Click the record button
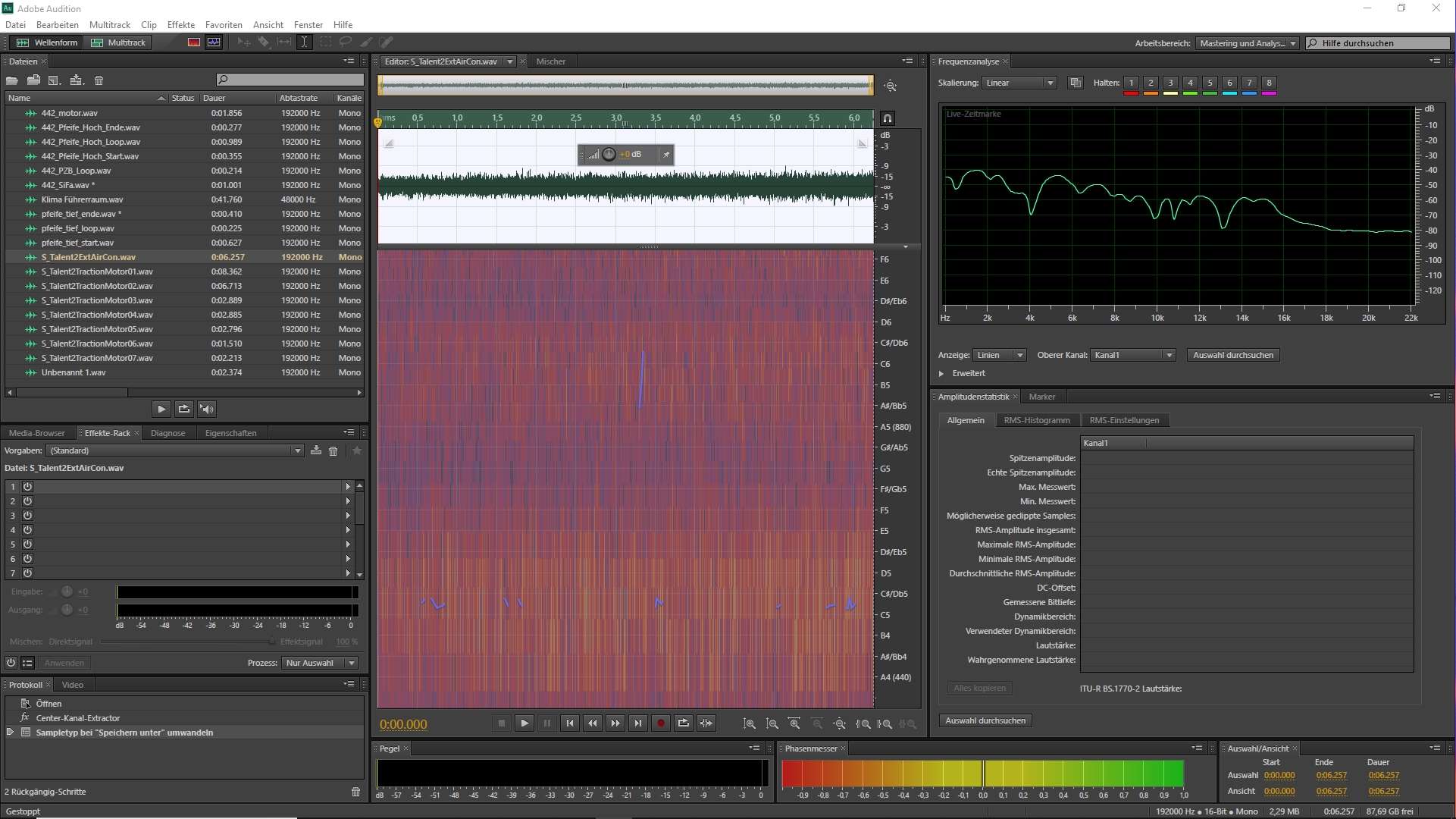Image resolution: width=1456 pixels, height=819 pixels. pyautogui.click(x=660, y=723)
